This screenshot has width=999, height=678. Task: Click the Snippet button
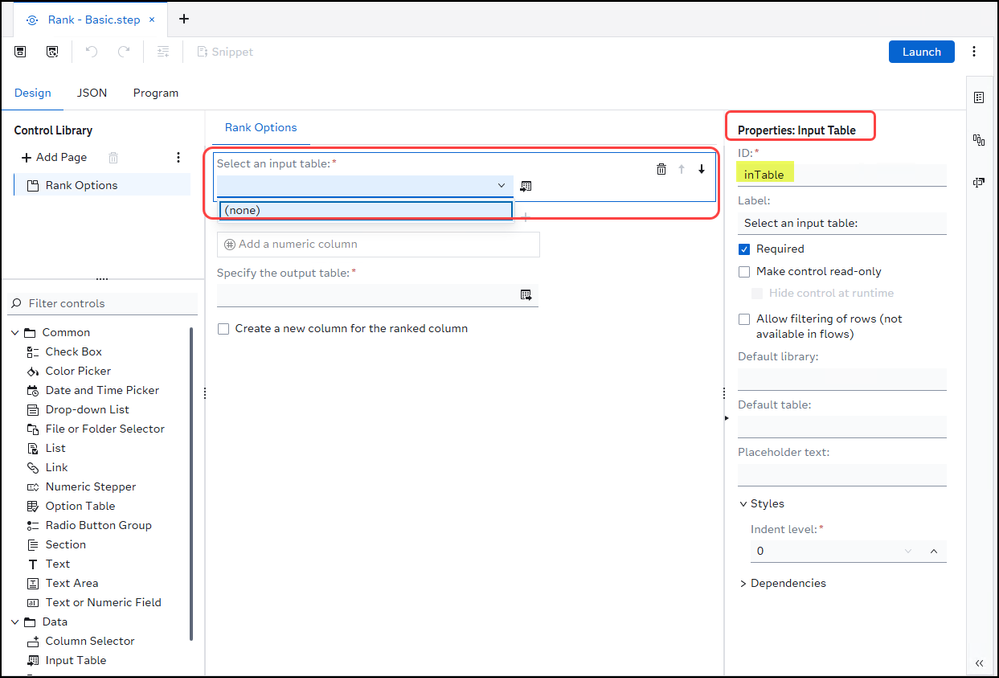225,52
